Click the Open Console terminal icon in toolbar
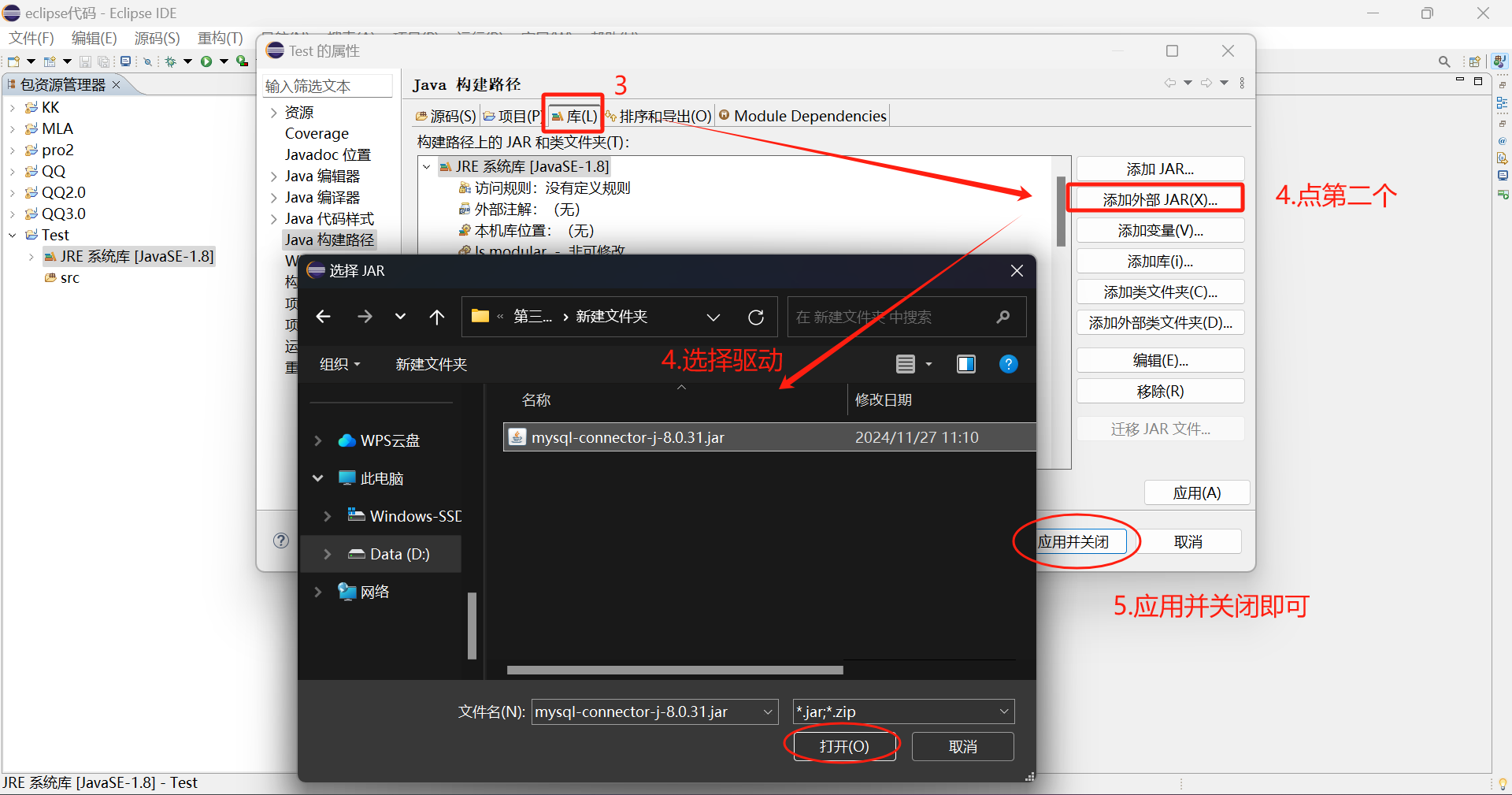 125,61
